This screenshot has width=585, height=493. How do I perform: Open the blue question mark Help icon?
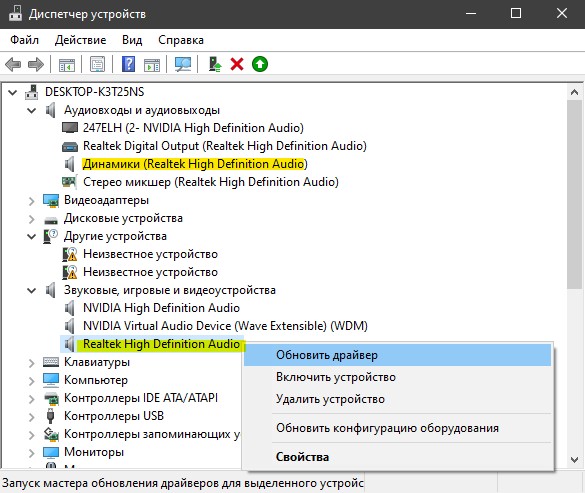click(128, 64)
